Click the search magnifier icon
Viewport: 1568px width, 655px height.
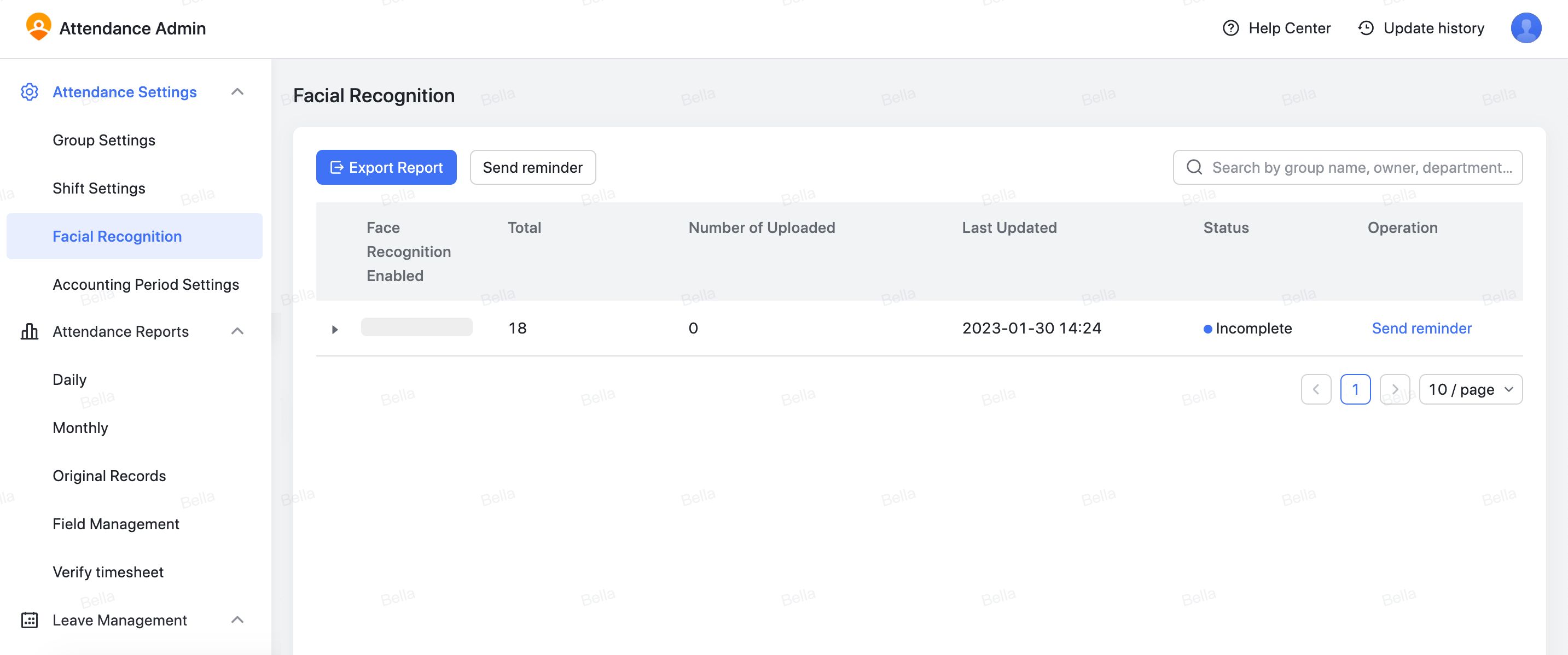point(1194,167)
